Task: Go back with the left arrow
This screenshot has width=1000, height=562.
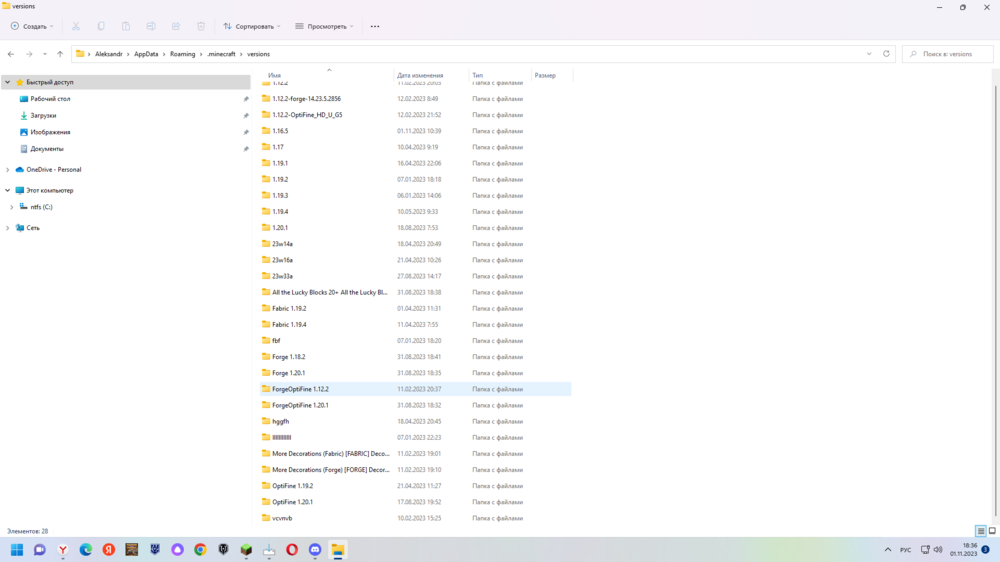Action: pyautogui.click(x=11, y=54)
